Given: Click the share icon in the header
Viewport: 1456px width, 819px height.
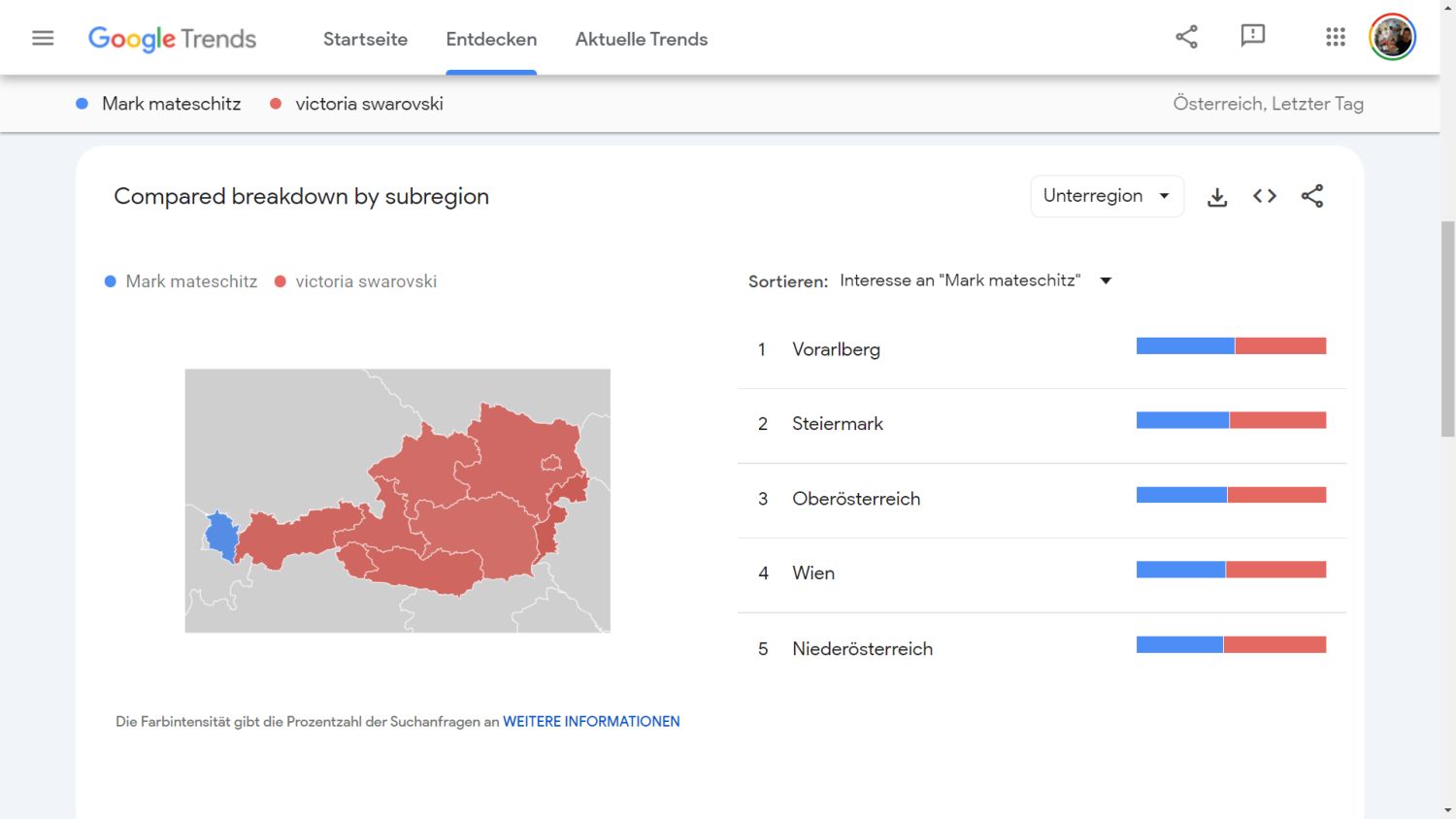Looking at the screenshot, I should pyautogui.click(x=1186, y=37).
